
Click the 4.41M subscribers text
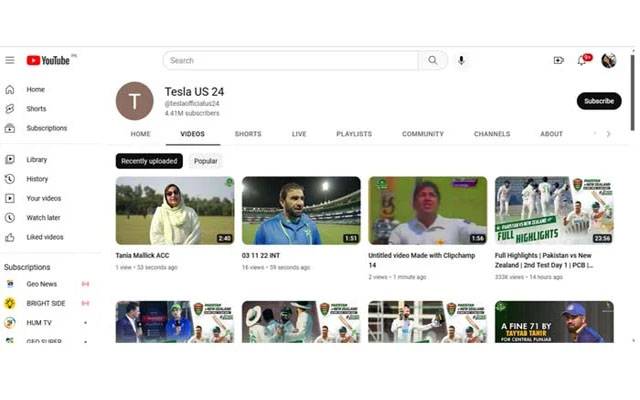pos(192,113)
